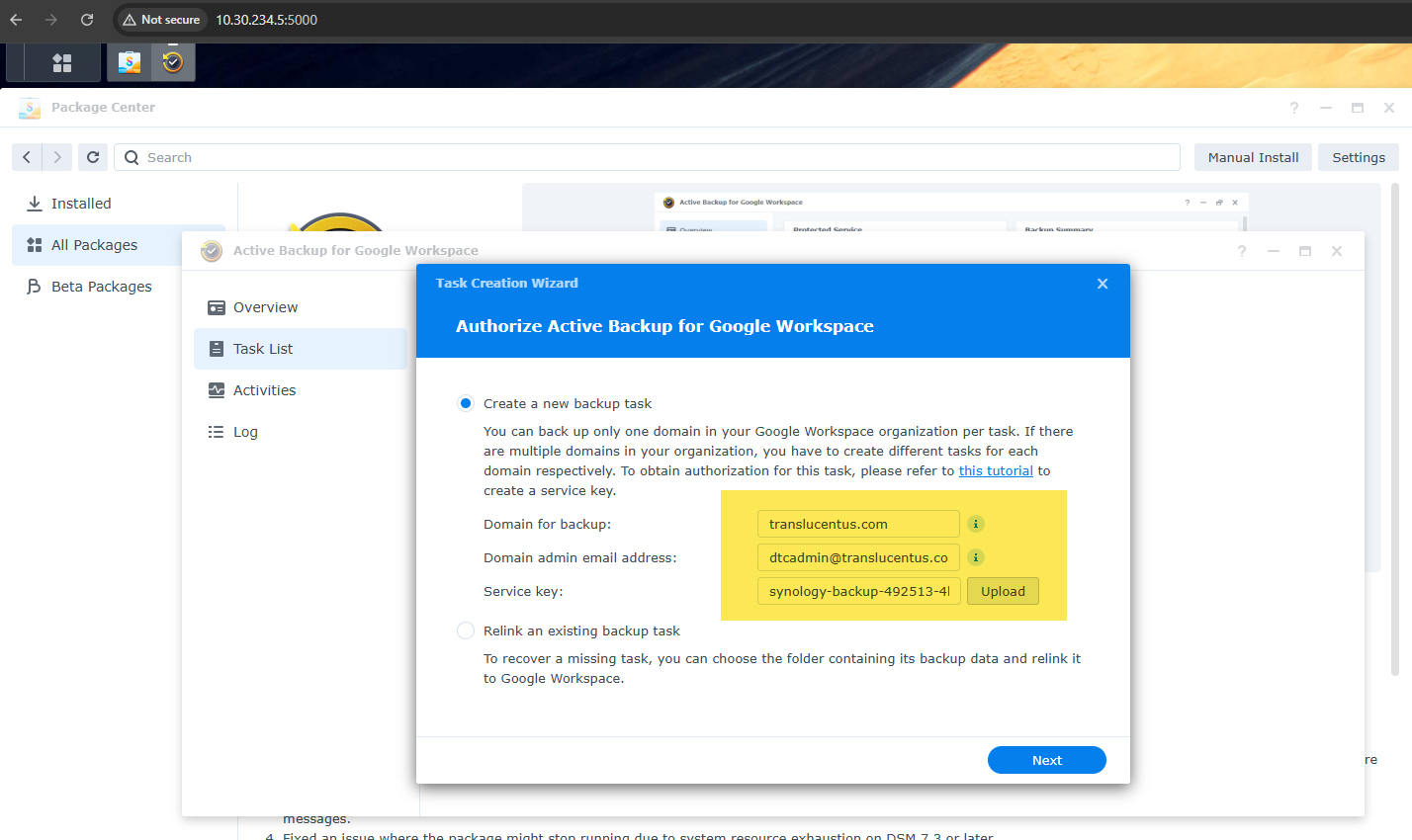Image resolution: width=1412 pixels, height=840 pixels.
Task: Click Package Center forward navigation arrow
Action: (57, 157)
